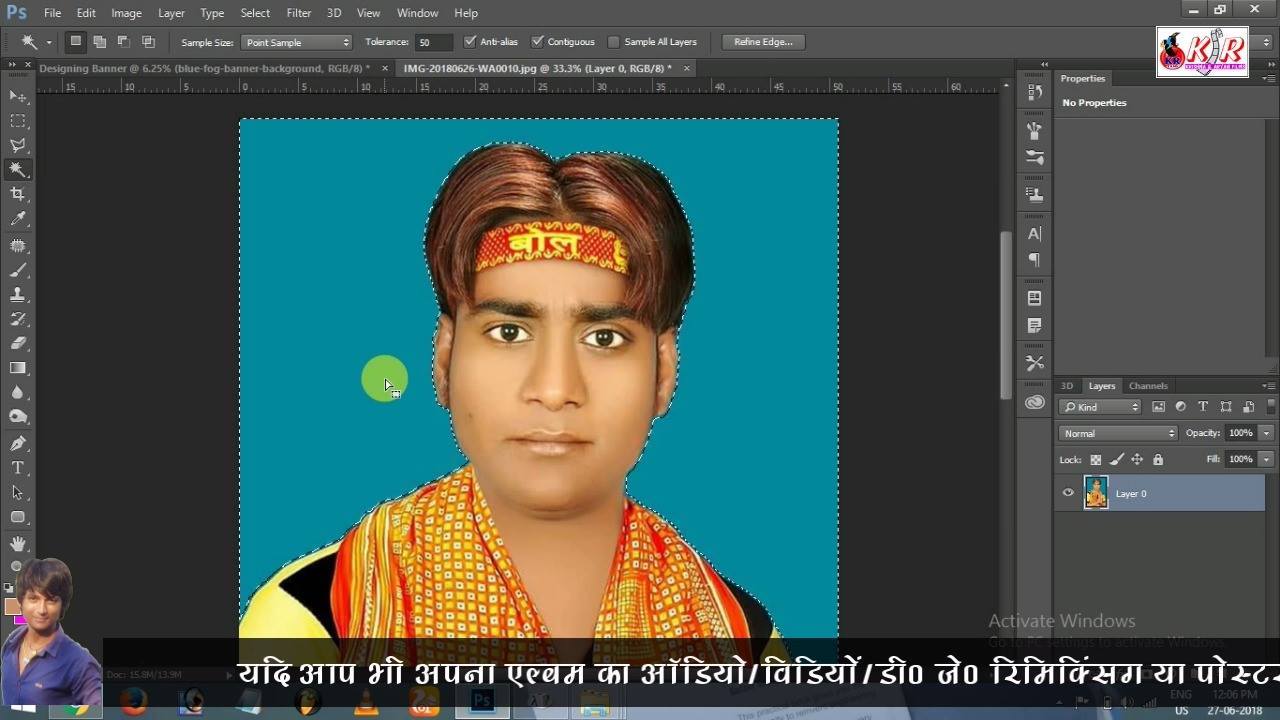The height and width of the screenshot is (720, 1280).
Task: Open the Properties panel options menu
Action: 1269,78
